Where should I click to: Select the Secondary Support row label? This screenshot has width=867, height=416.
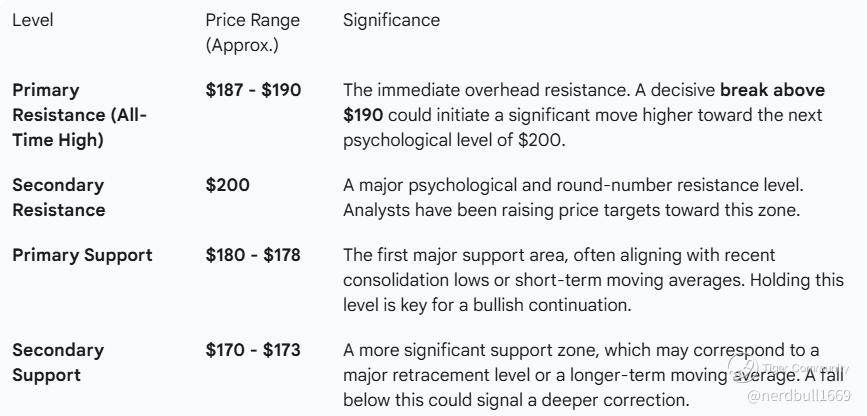[58, 362]
